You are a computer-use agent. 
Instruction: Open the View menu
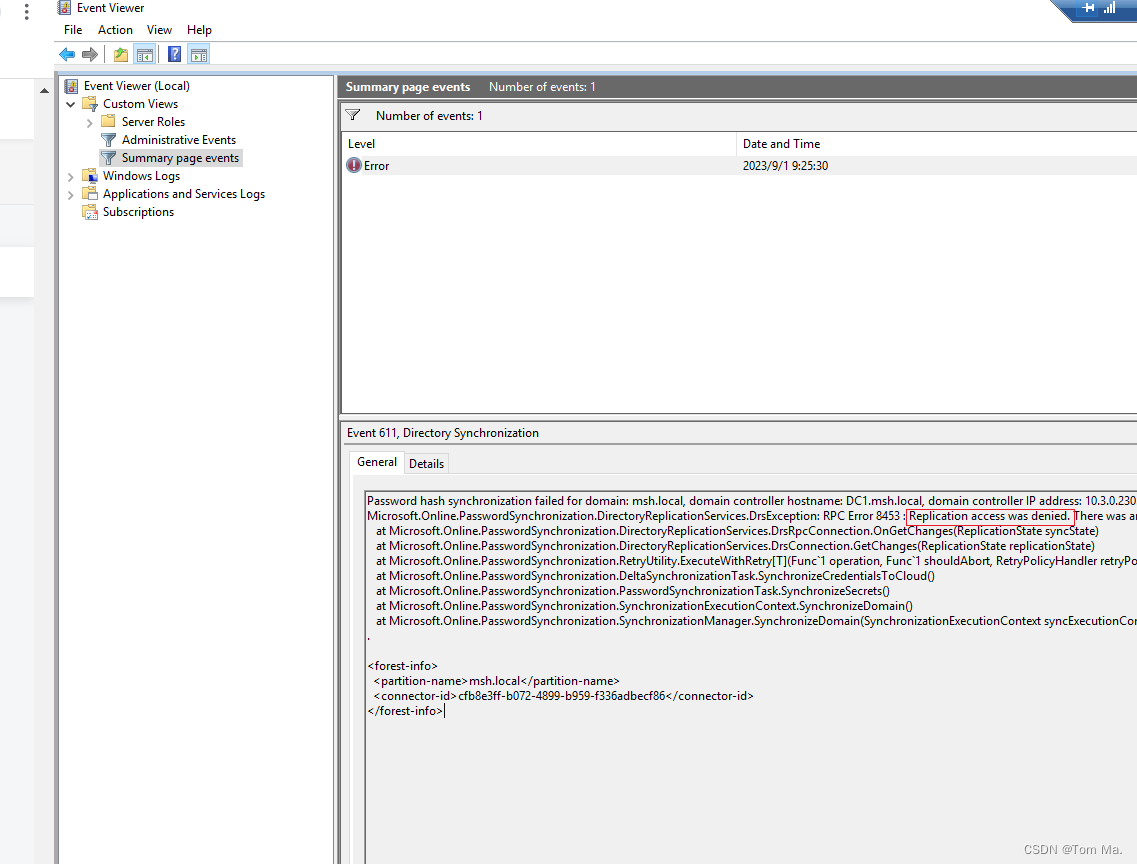160,30
